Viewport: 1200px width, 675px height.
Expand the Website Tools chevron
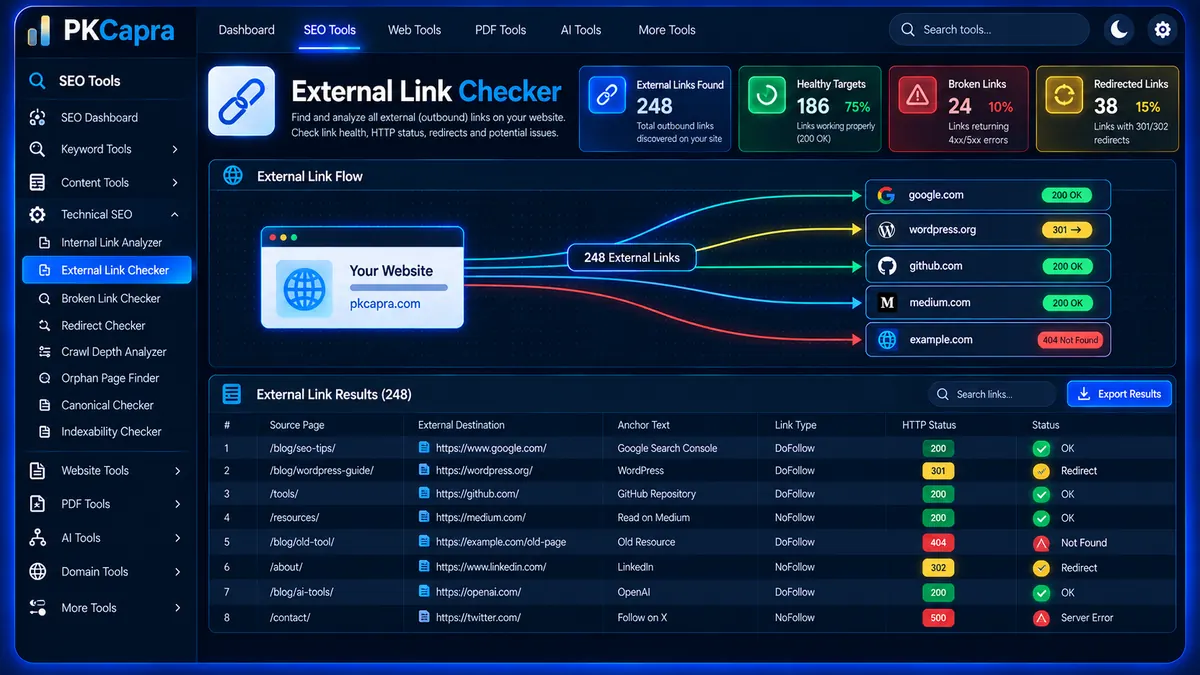pyautogui.click(x=178, y=470)
